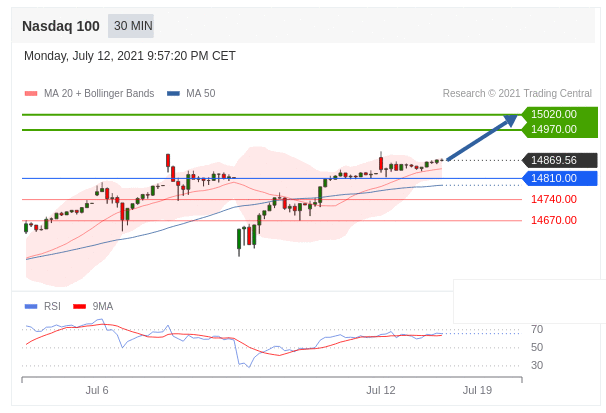This screenshot has height=413, width=606.
Task: Click the black 14869.56 current price tag
Action: point(553,160)
